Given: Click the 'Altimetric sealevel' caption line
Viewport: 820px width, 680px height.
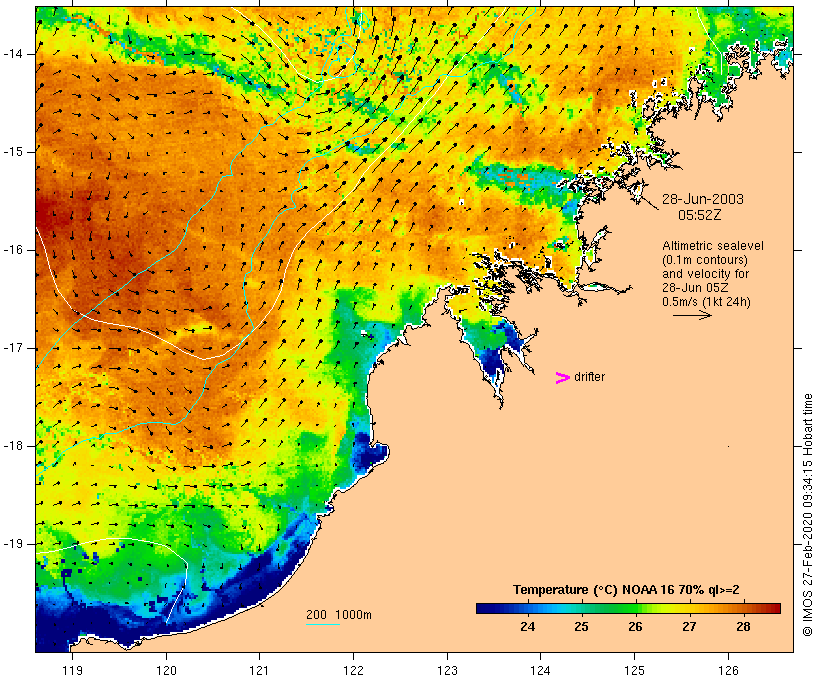Looking at the screenshot, I should pos(713,246).
